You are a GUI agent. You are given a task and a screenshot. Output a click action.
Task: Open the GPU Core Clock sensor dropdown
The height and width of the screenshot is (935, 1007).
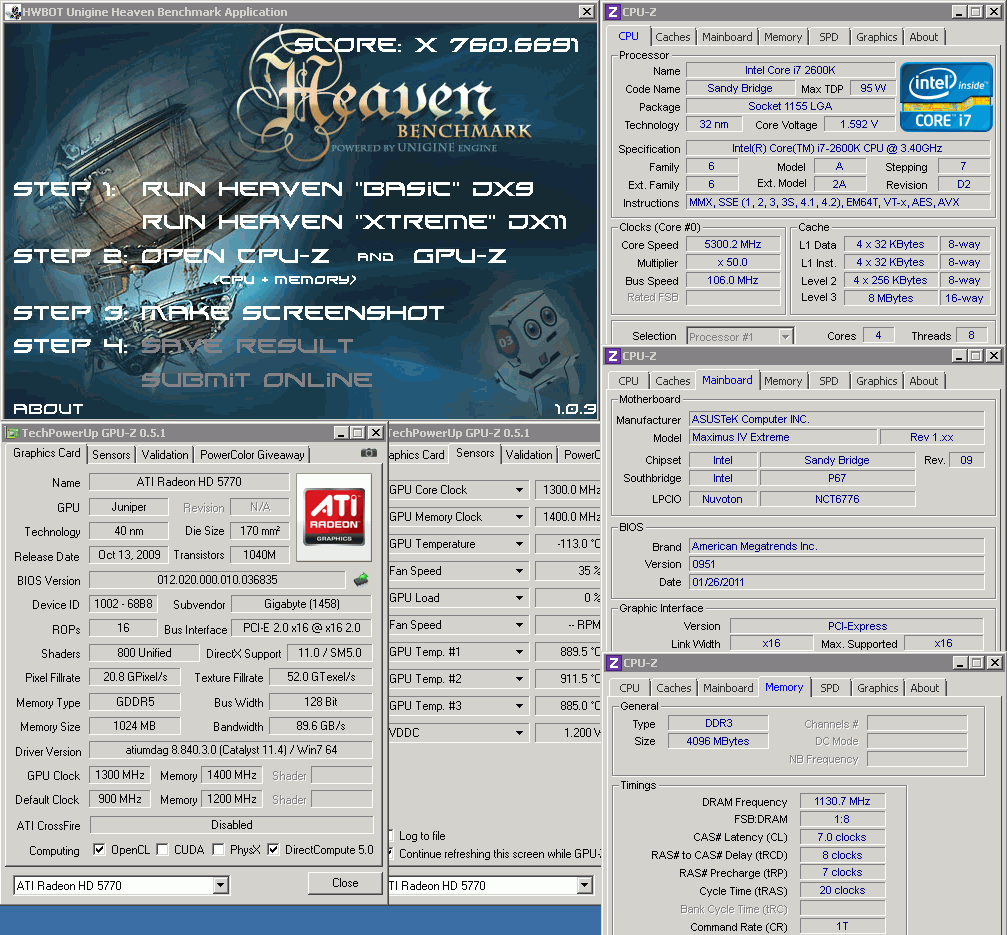coord(519,490)
